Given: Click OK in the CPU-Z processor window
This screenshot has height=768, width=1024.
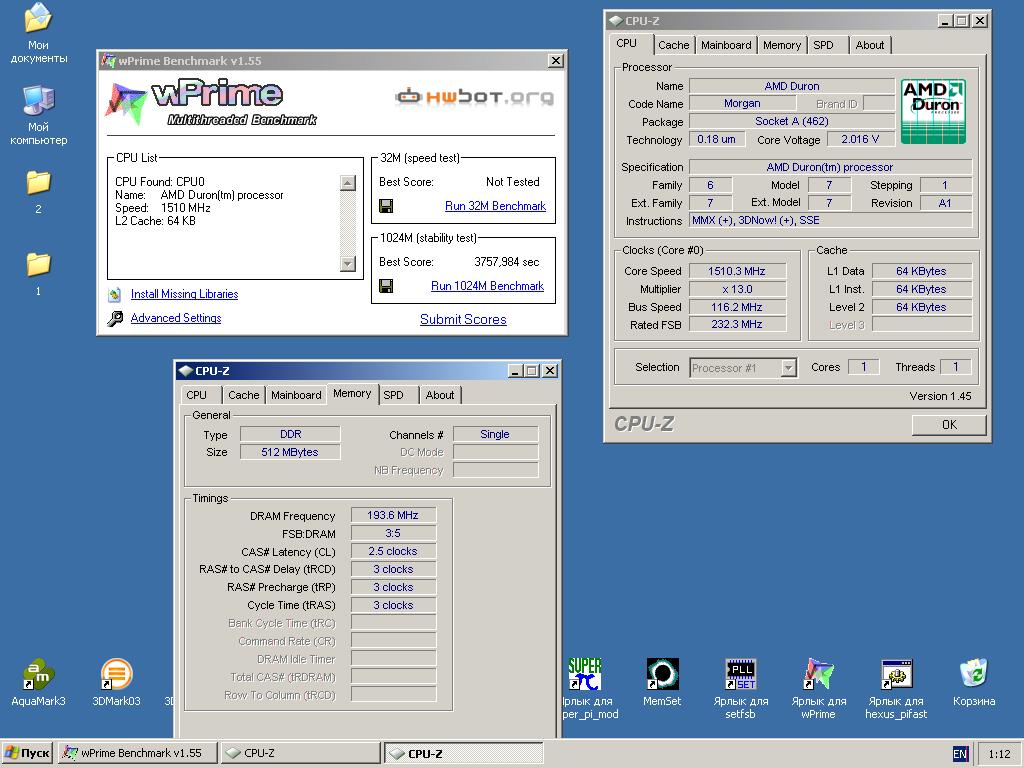Looking at the screenshot, I should point(949,424).
